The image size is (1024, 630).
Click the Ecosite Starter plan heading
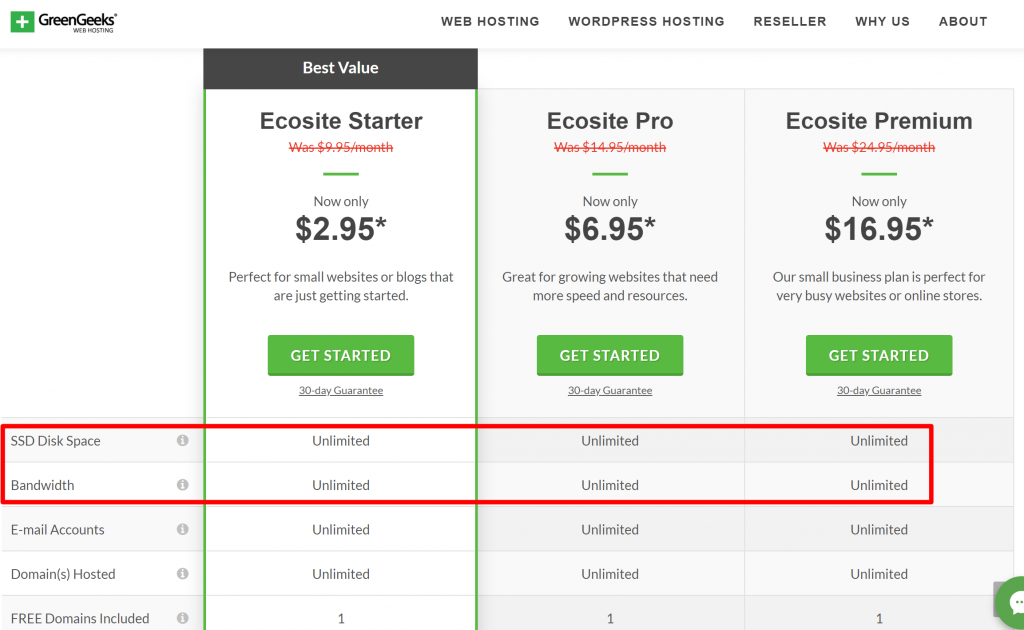pos(341,121)
